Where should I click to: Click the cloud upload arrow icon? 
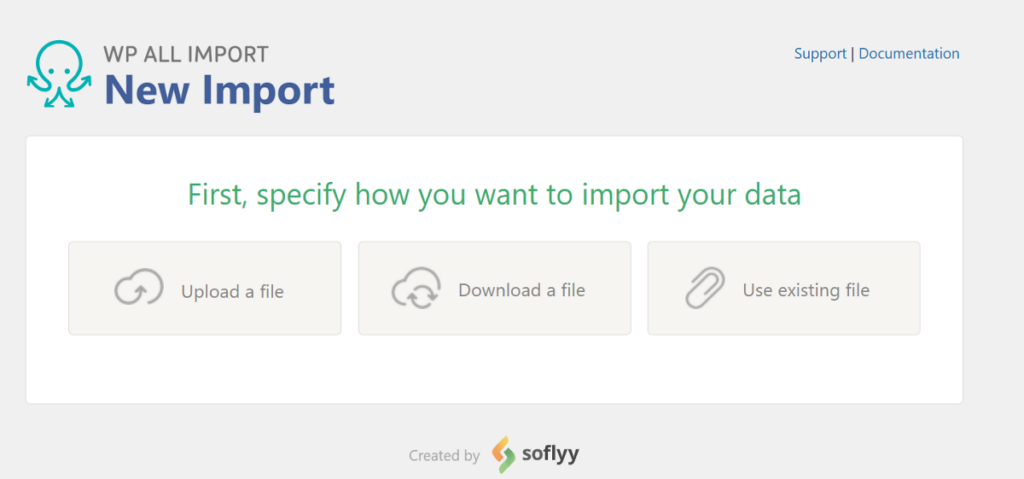(x=132, y=289)
